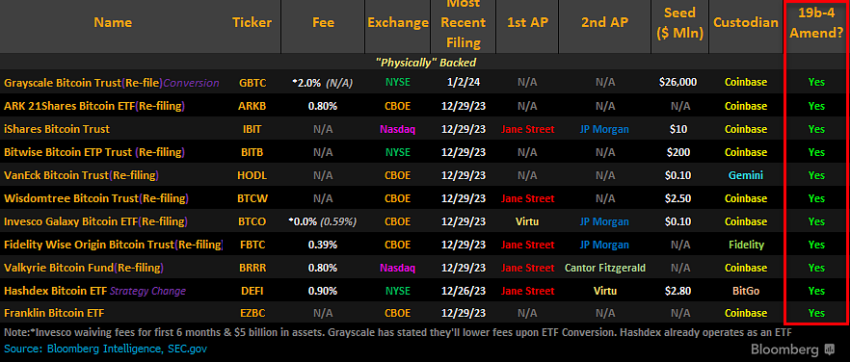Click Virtu in the 1st AP column
Image resolution: width=850 pixels, height=362 pixels.
pos(527,222)
